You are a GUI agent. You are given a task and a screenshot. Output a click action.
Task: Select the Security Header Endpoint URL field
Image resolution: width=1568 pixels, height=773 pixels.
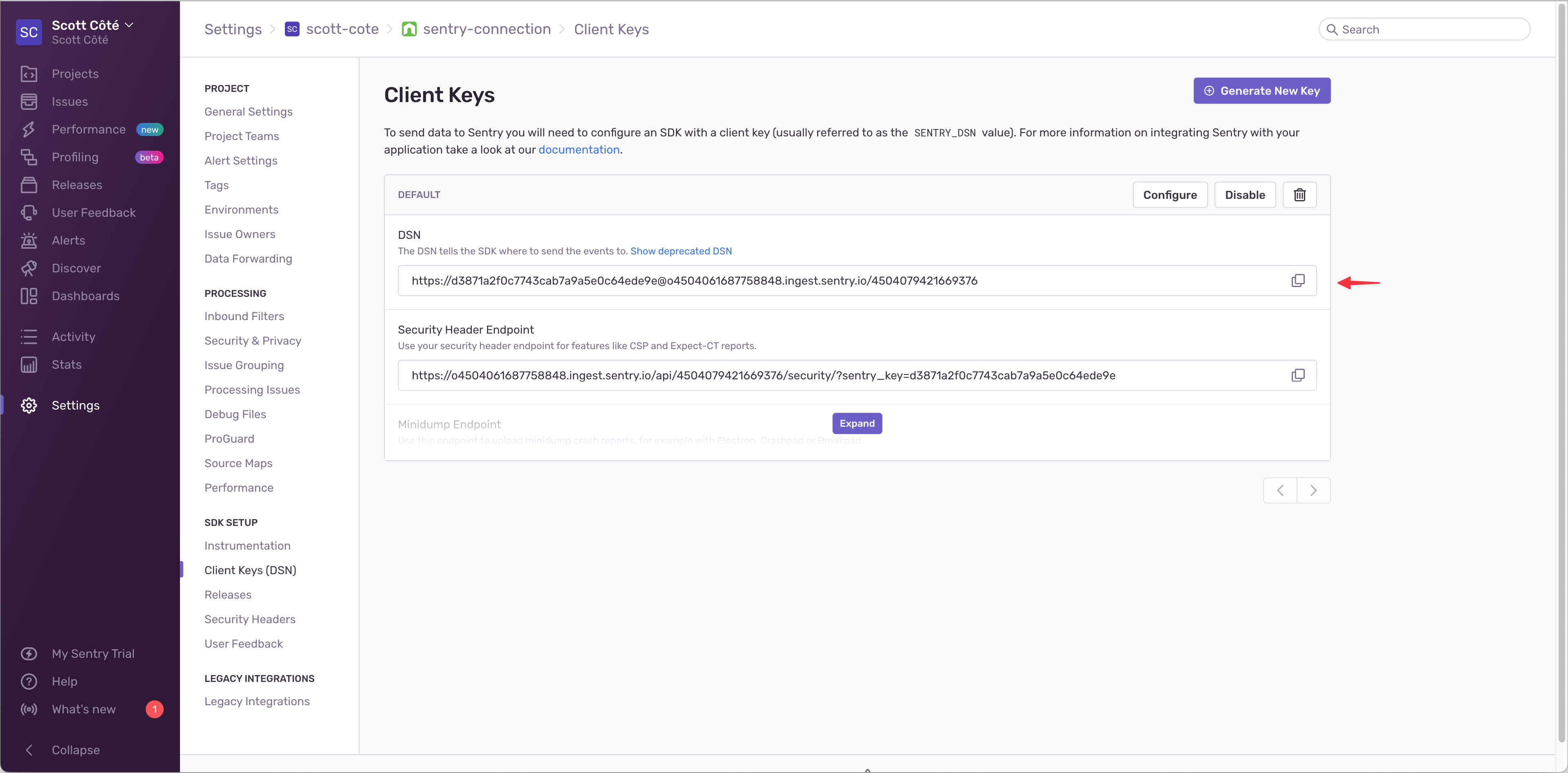[x=857, y=375]
